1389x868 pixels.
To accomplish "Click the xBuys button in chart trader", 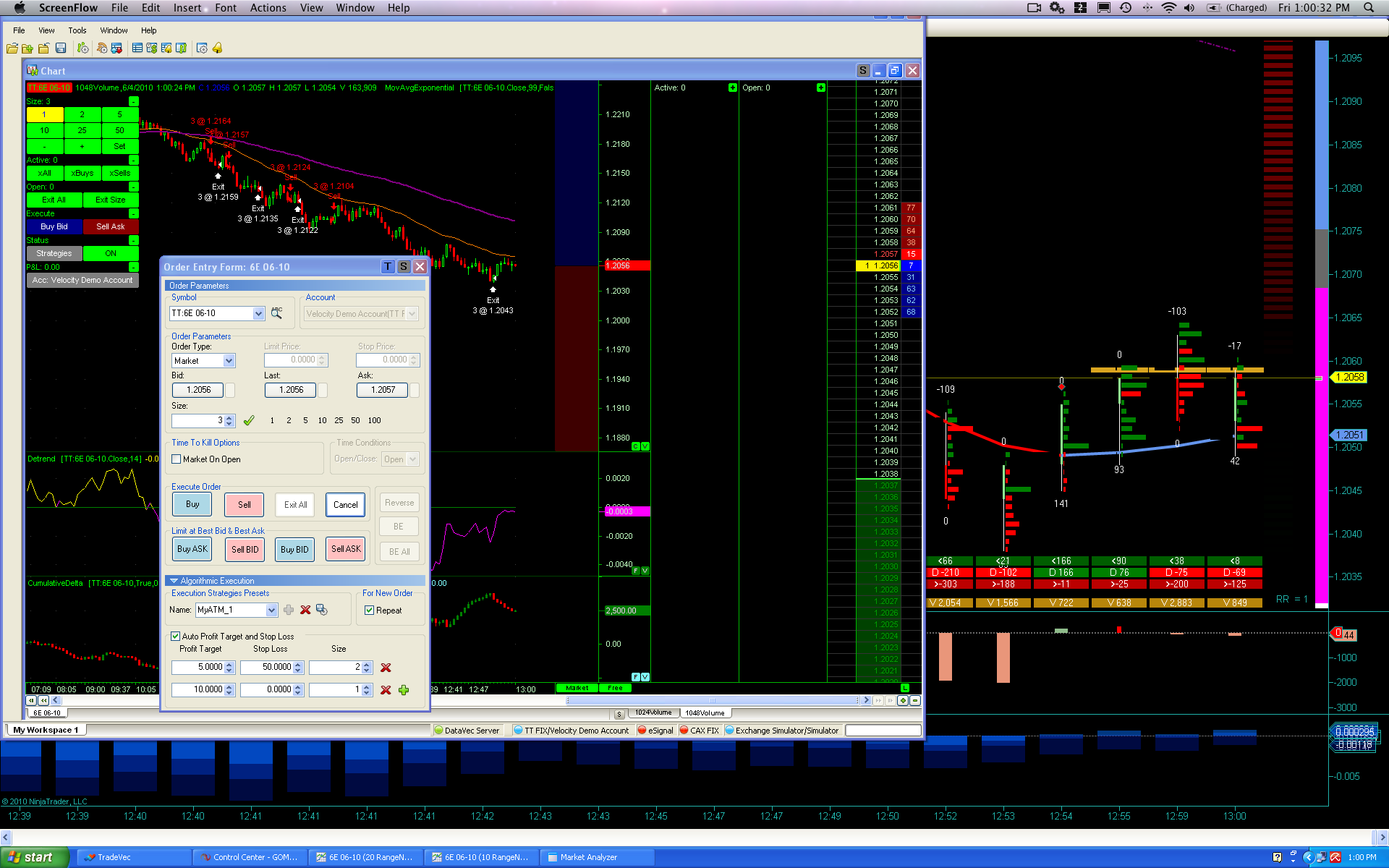I will click(82, 174).
